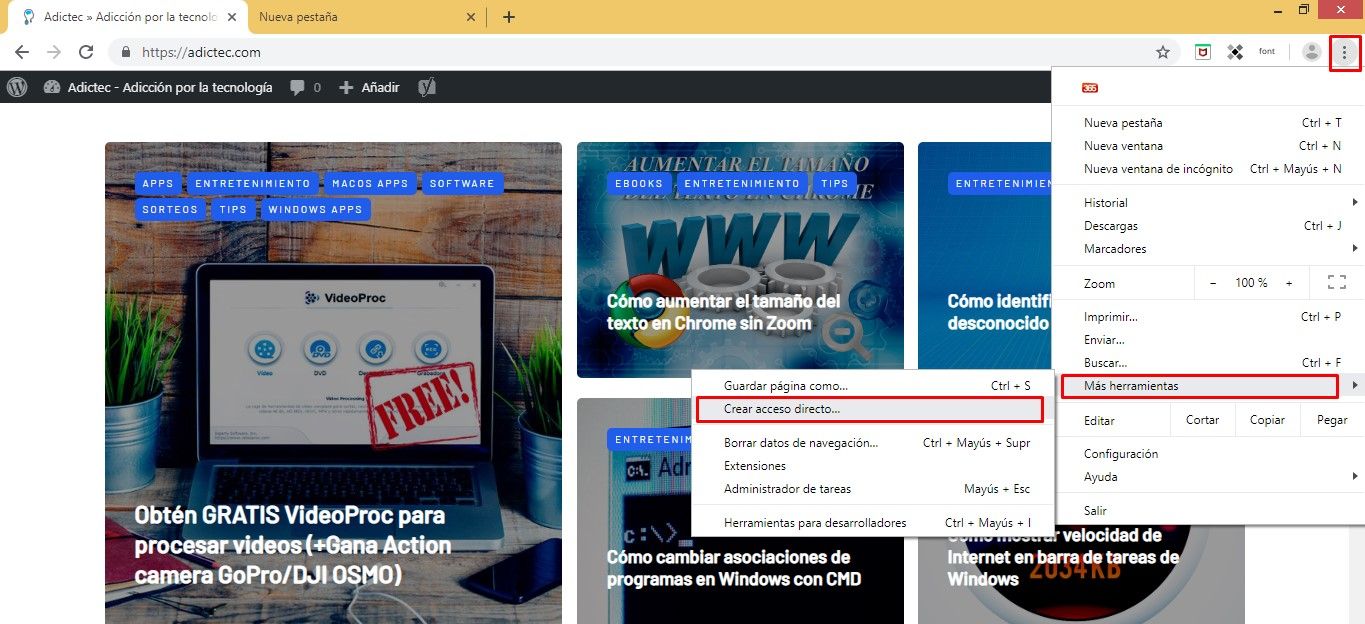Enter fullscreen via the Zoom row icon

1336,282
